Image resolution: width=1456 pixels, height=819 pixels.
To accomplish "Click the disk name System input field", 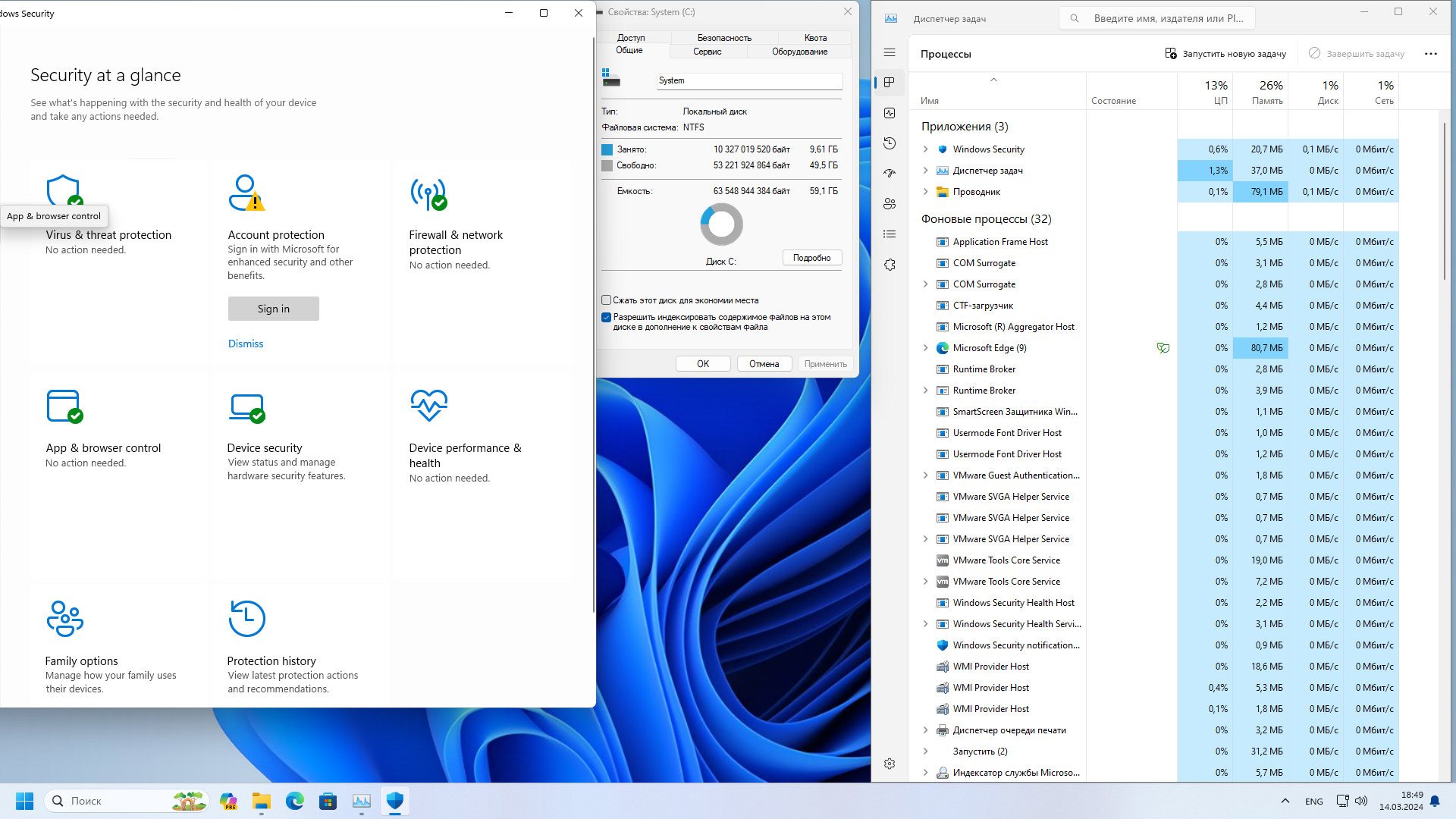I will [x=748, y=80].
